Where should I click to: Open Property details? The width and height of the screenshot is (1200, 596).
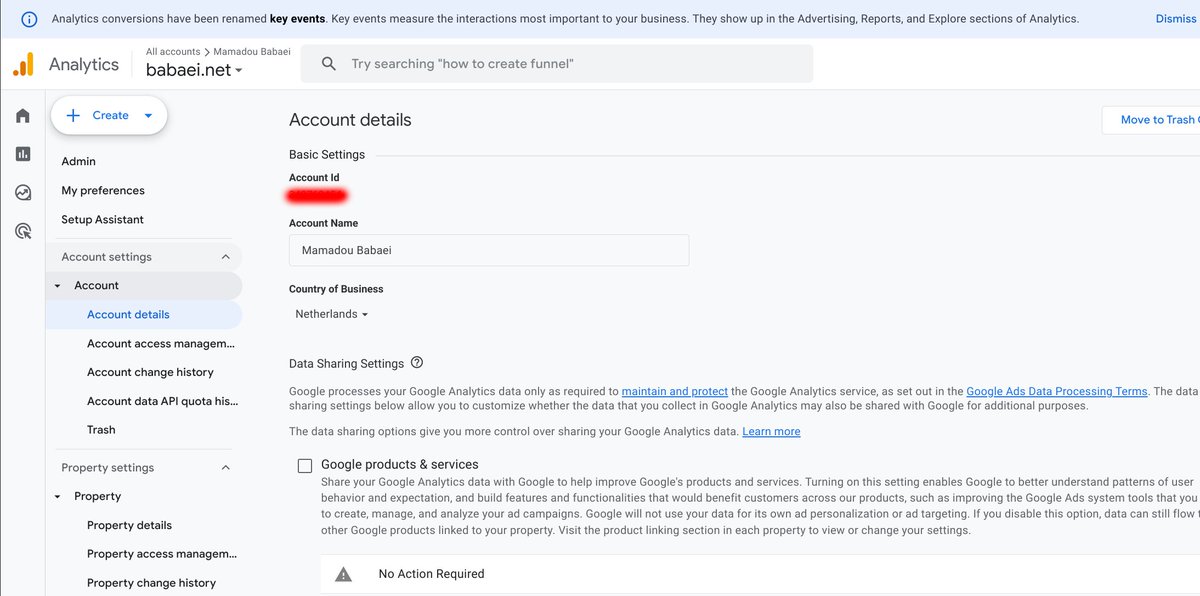click(x=129, y=525)
